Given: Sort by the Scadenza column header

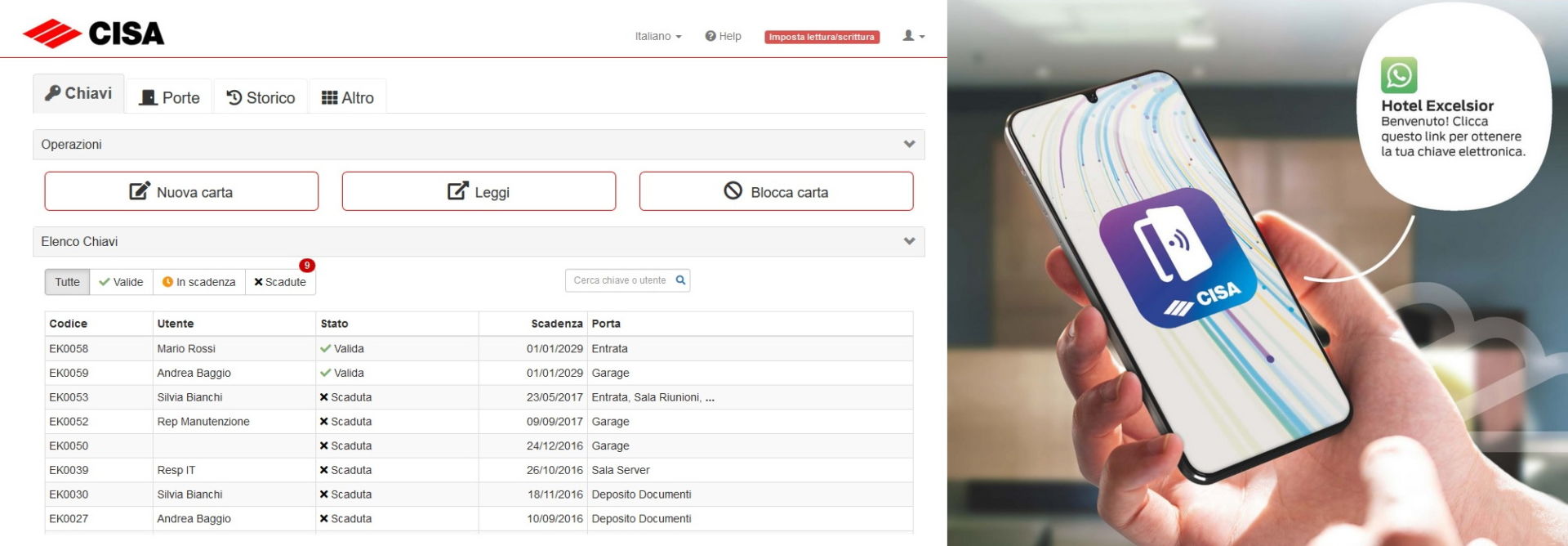Looking at the screenshot, I should click(557, 324).
